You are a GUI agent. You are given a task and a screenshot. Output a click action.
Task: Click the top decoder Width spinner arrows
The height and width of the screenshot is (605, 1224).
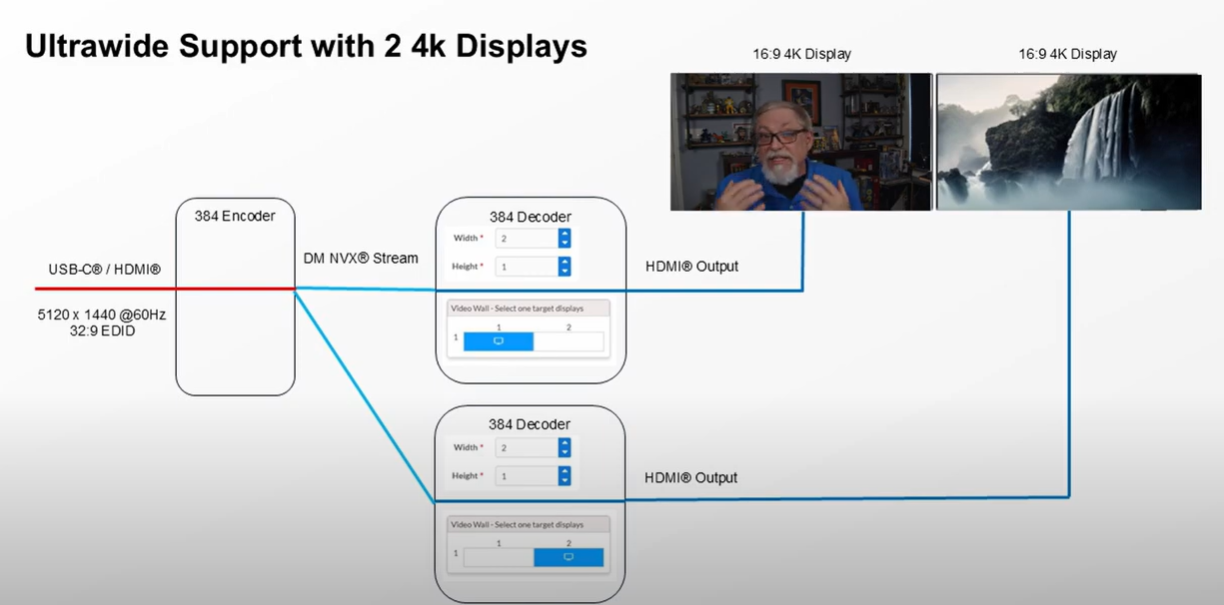click(564, 238)
